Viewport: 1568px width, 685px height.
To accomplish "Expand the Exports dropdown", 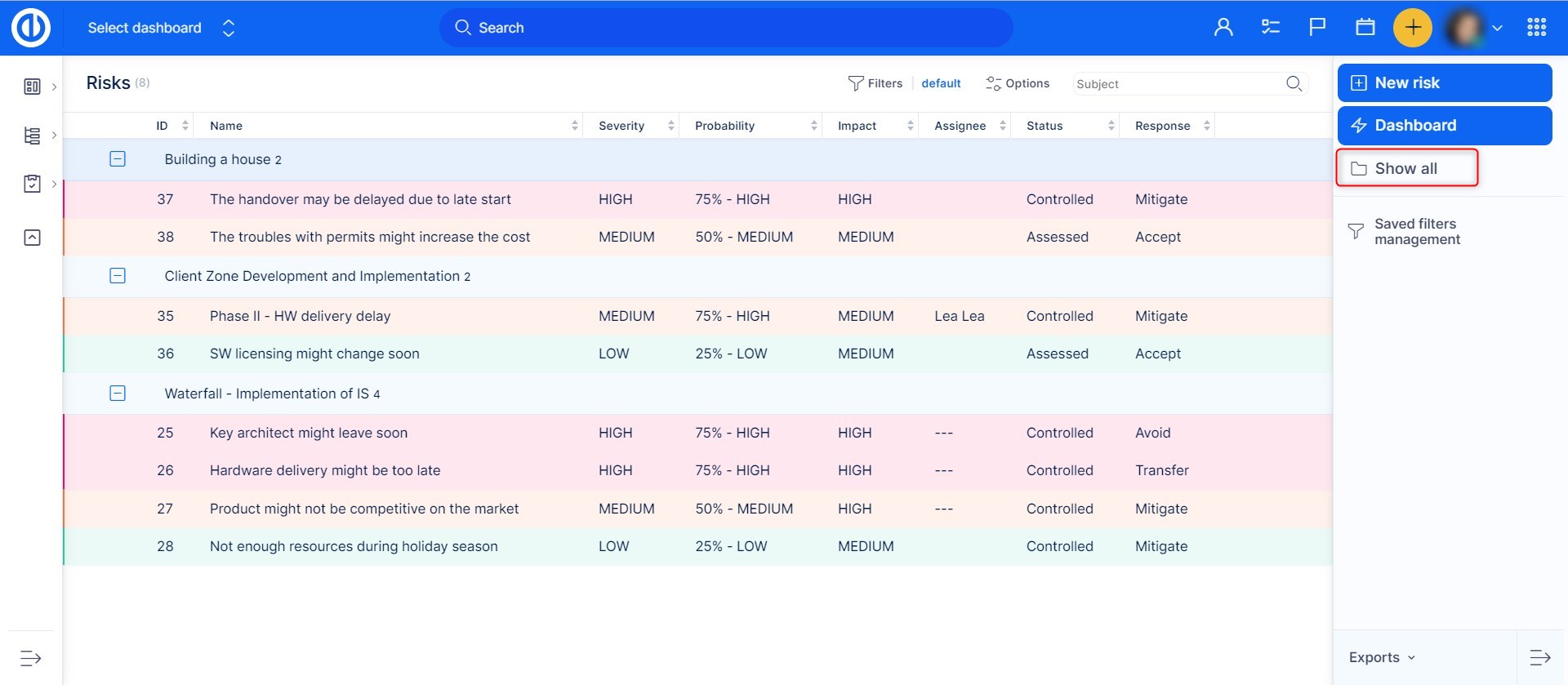I will click(1382, 657).
